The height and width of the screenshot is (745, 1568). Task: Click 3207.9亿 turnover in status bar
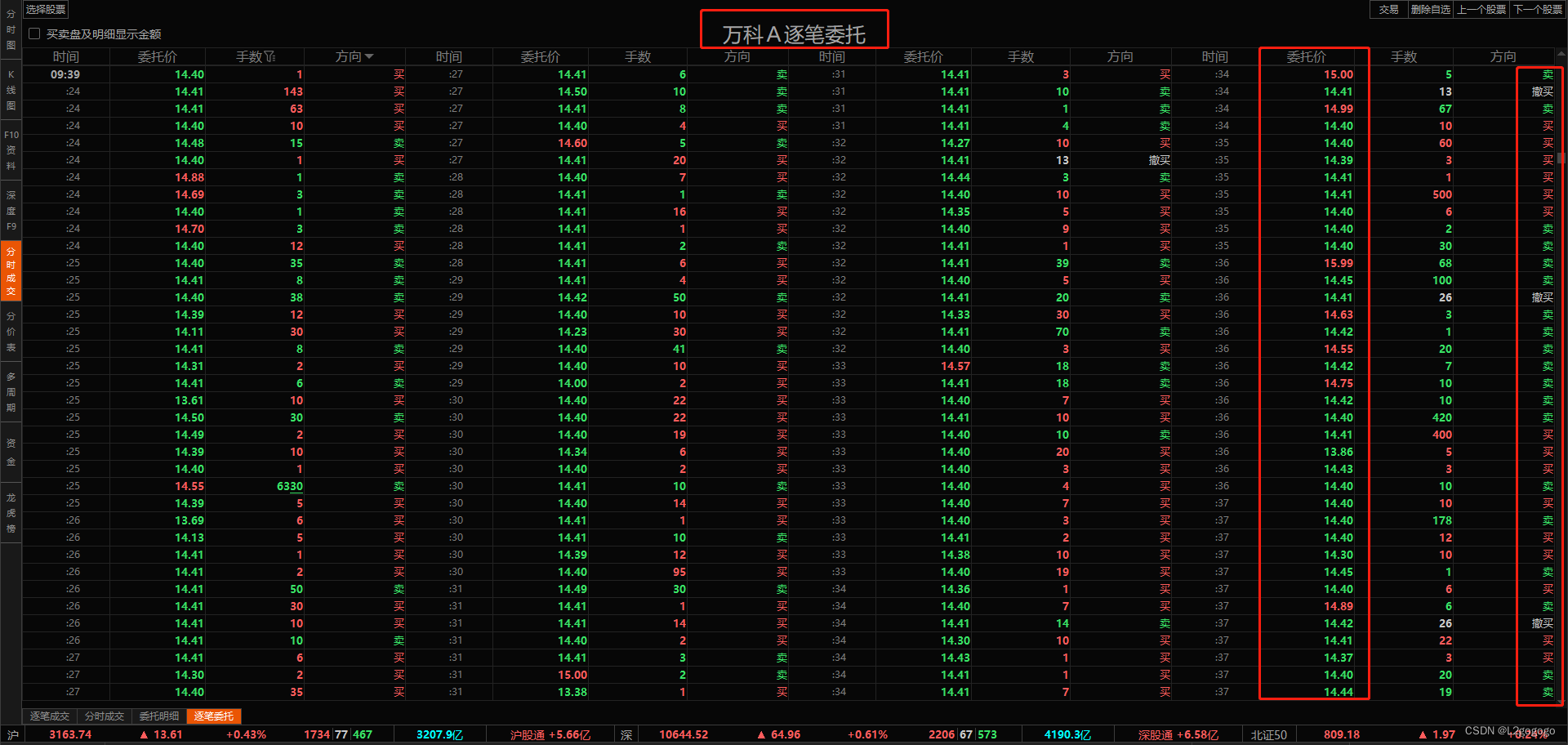pos(440,734)
